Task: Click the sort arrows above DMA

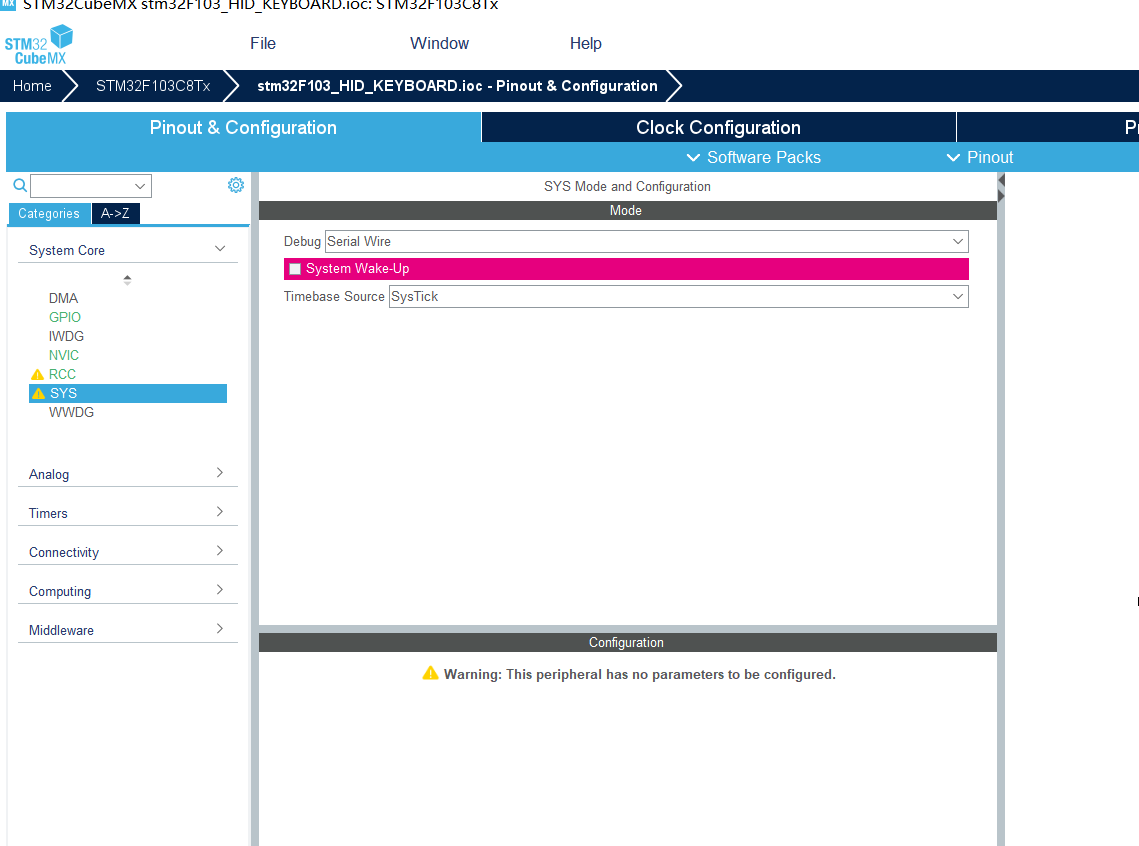Action: pyautogui.click(x=127, y=280)
